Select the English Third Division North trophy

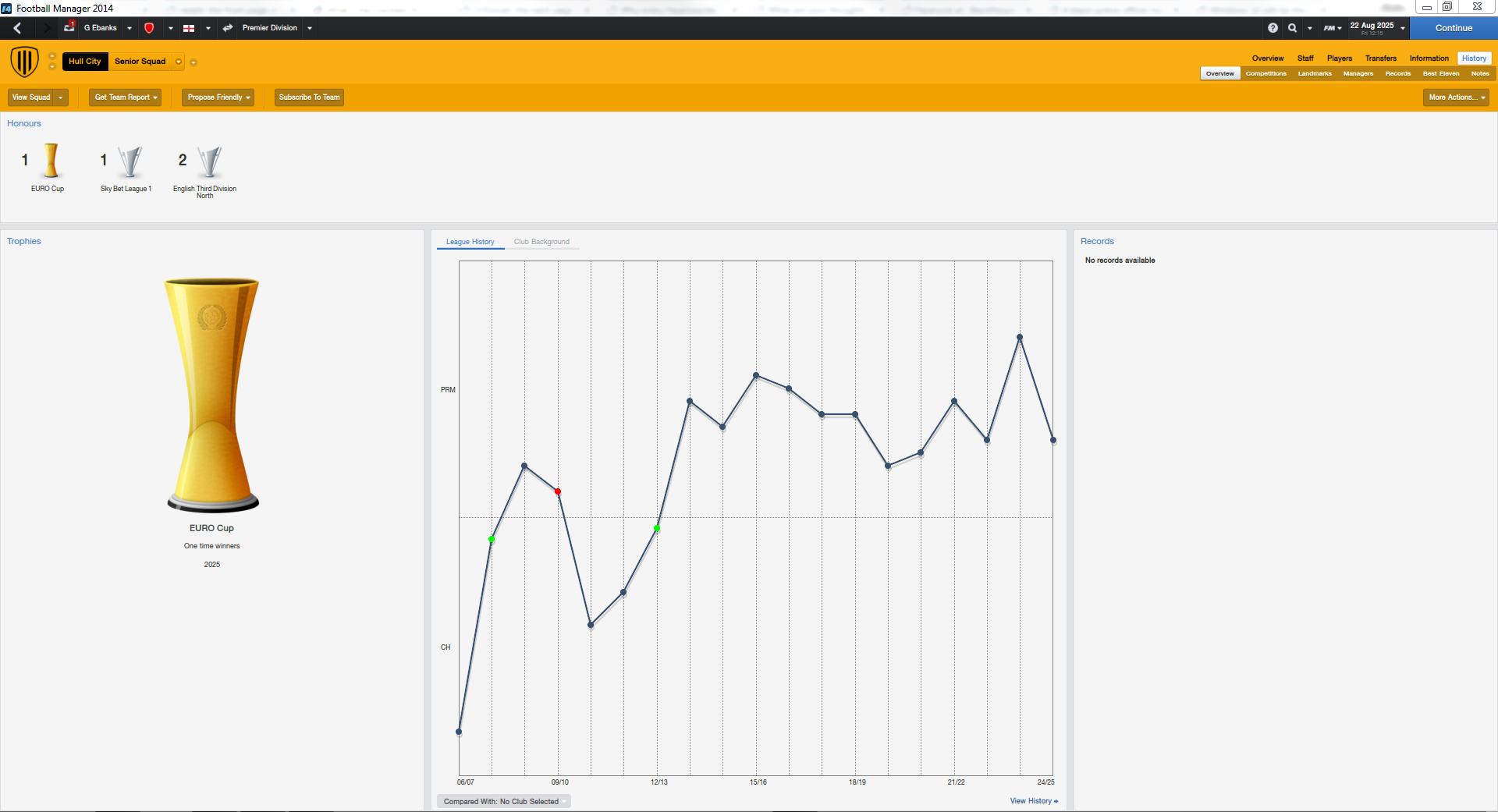(x=209, y=162)
